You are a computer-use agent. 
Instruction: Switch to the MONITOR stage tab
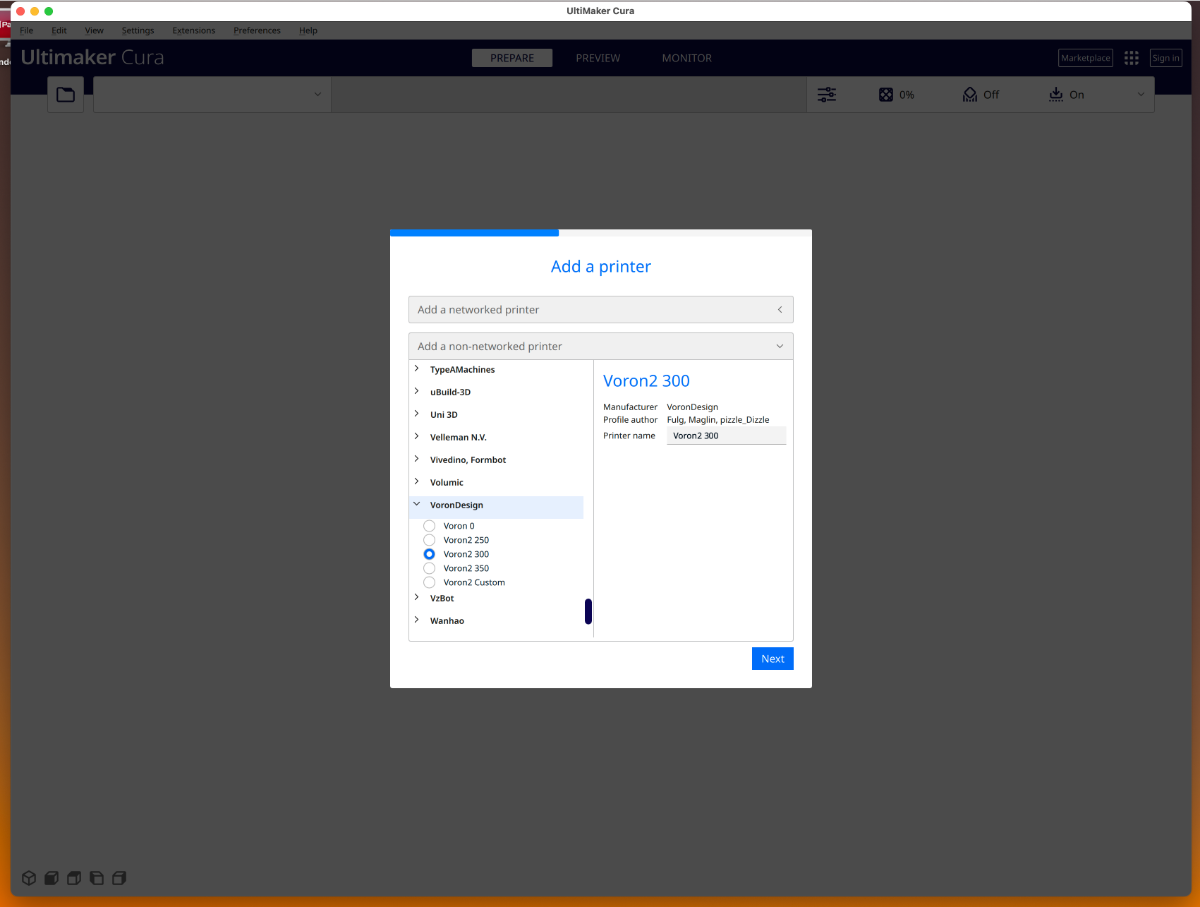point(687,58)
